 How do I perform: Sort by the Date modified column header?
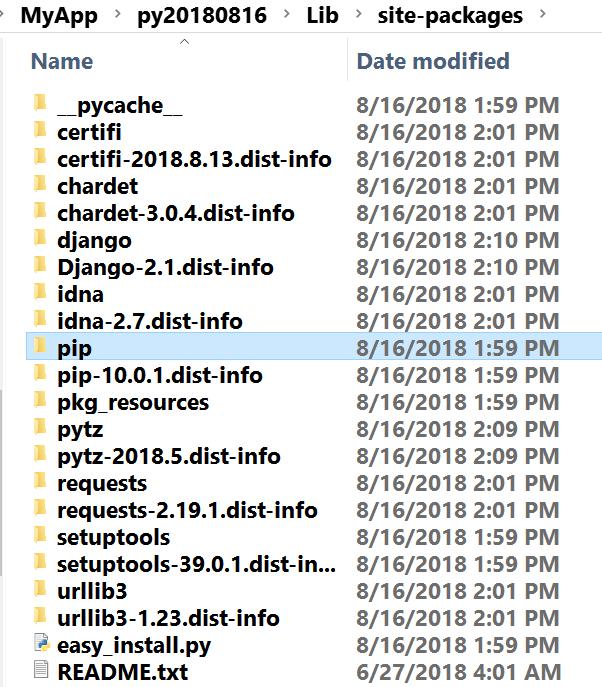(x=433, y=61)
